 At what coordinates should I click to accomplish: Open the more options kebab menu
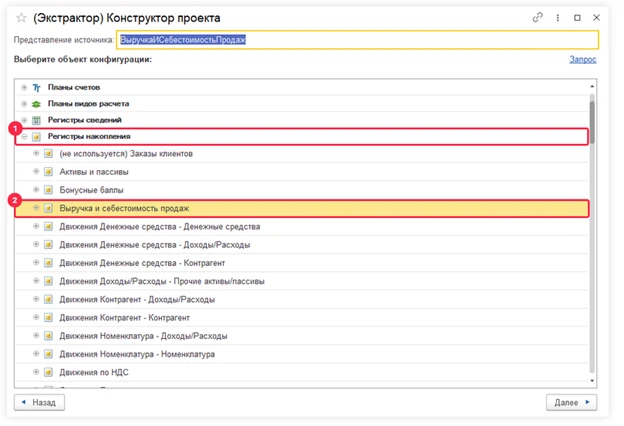[x=556, y=17]
